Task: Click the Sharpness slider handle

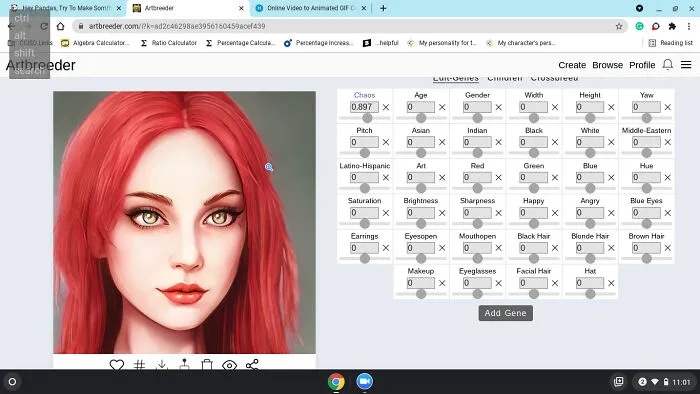Action: 477,224
